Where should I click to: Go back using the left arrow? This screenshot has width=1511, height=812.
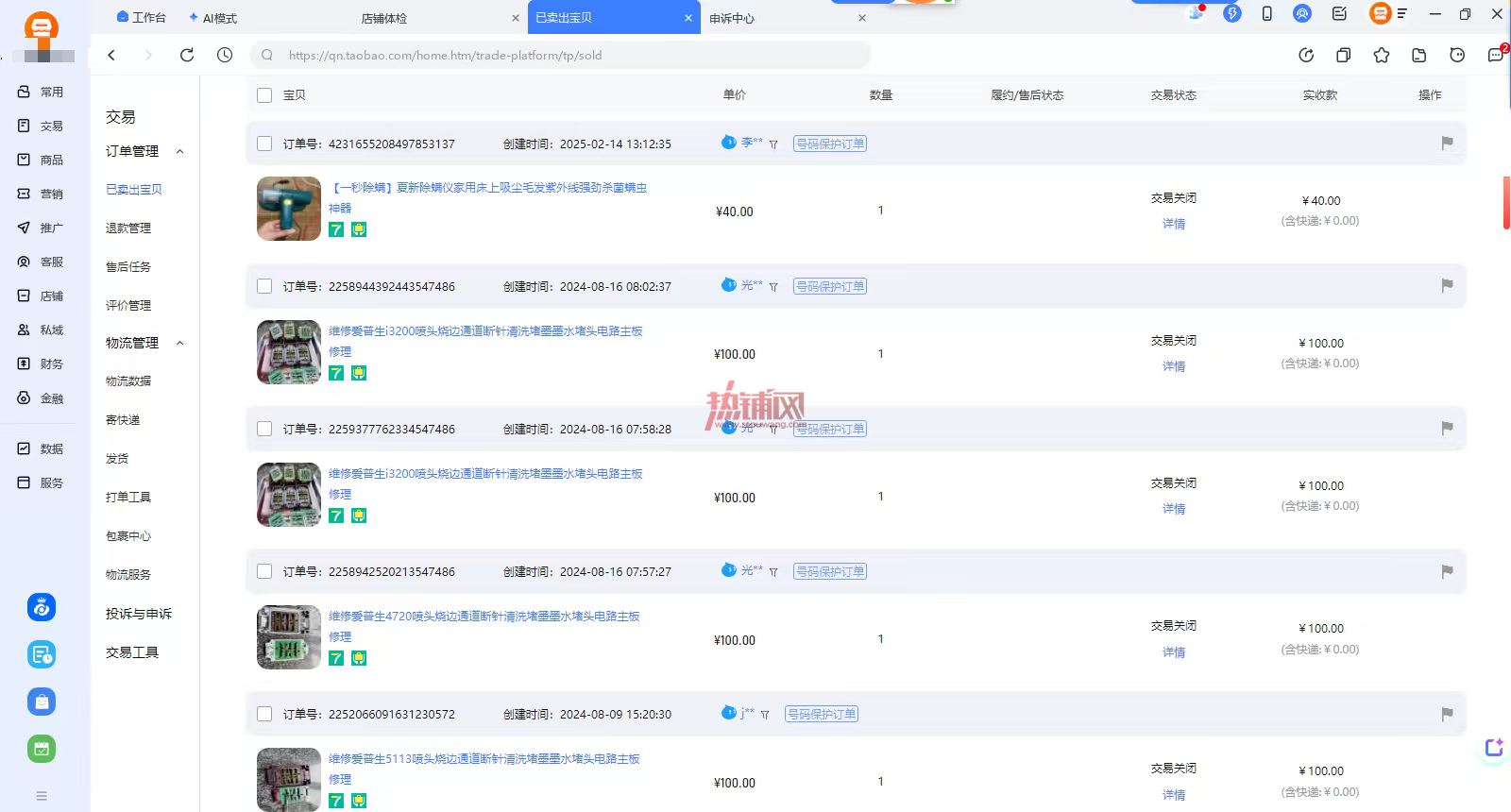111,55
